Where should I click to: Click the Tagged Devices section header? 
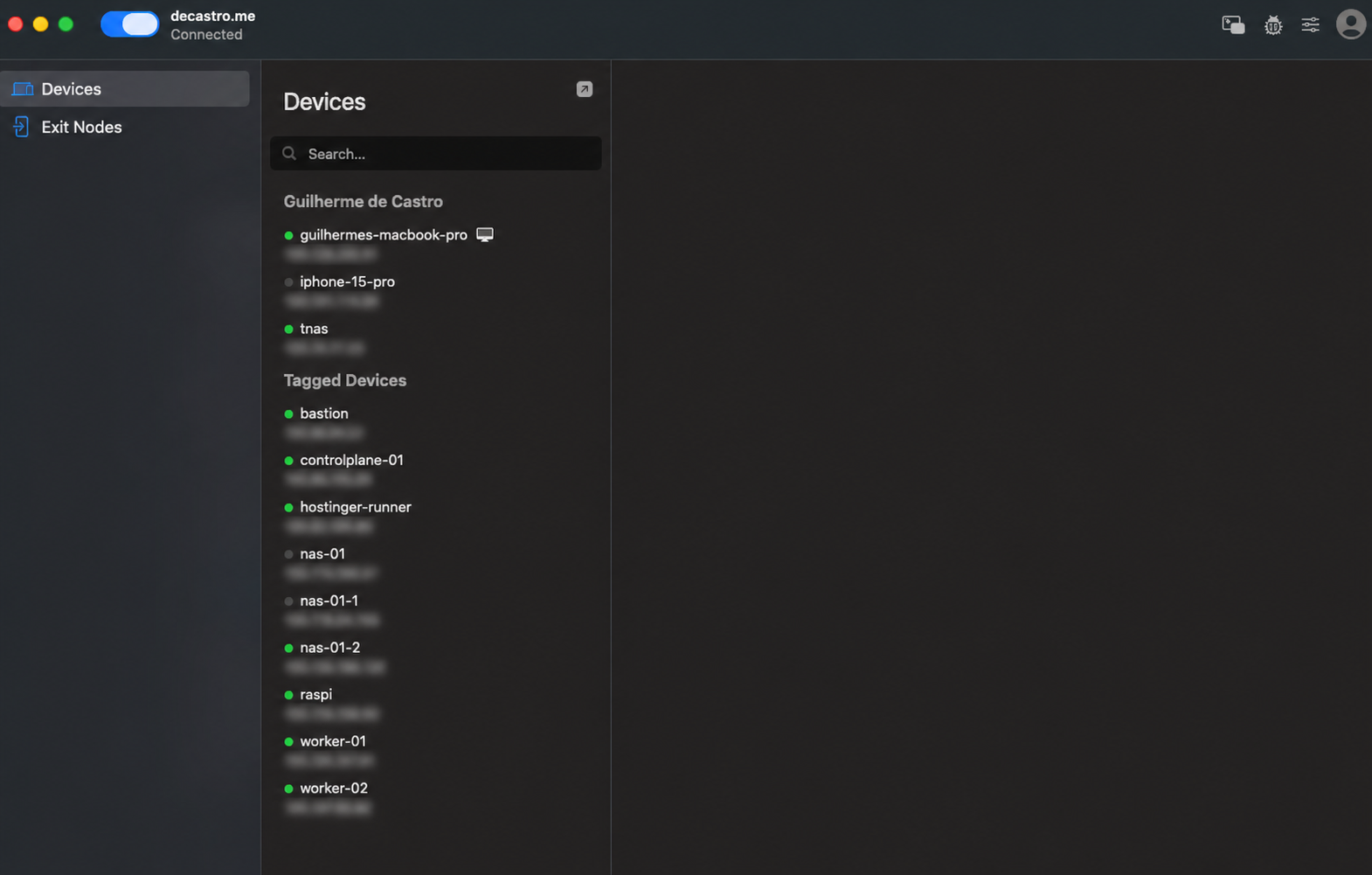(x=344, y=380)
